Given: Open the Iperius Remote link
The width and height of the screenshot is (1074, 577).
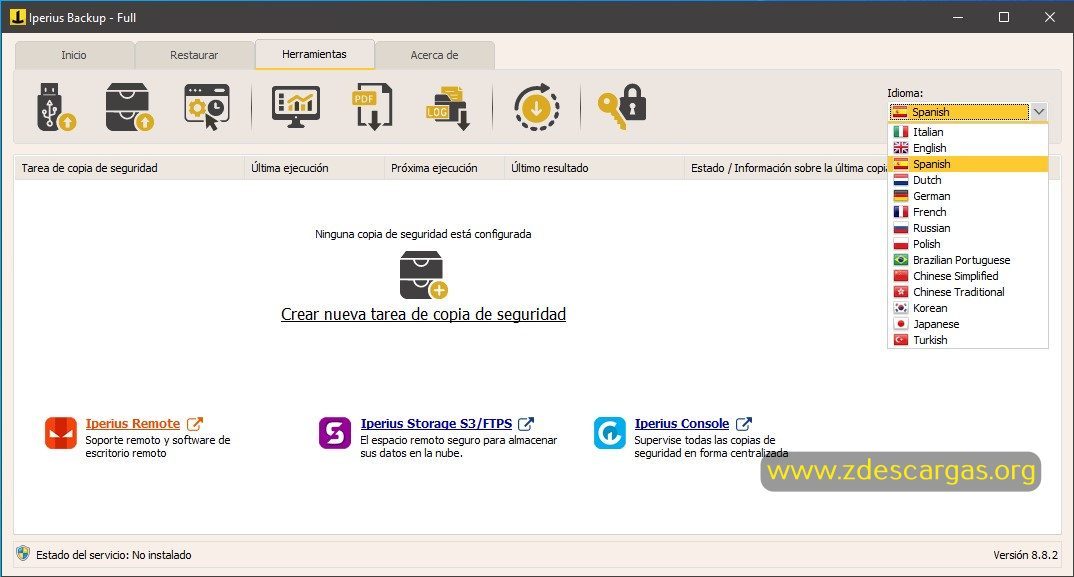Looking at the screenshot, I should click(133, 423).
